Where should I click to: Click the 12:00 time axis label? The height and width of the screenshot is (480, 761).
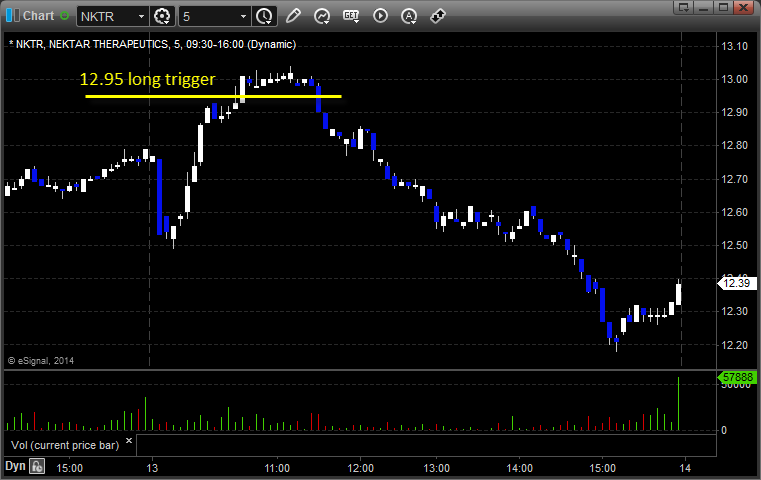tap(361, 468)
